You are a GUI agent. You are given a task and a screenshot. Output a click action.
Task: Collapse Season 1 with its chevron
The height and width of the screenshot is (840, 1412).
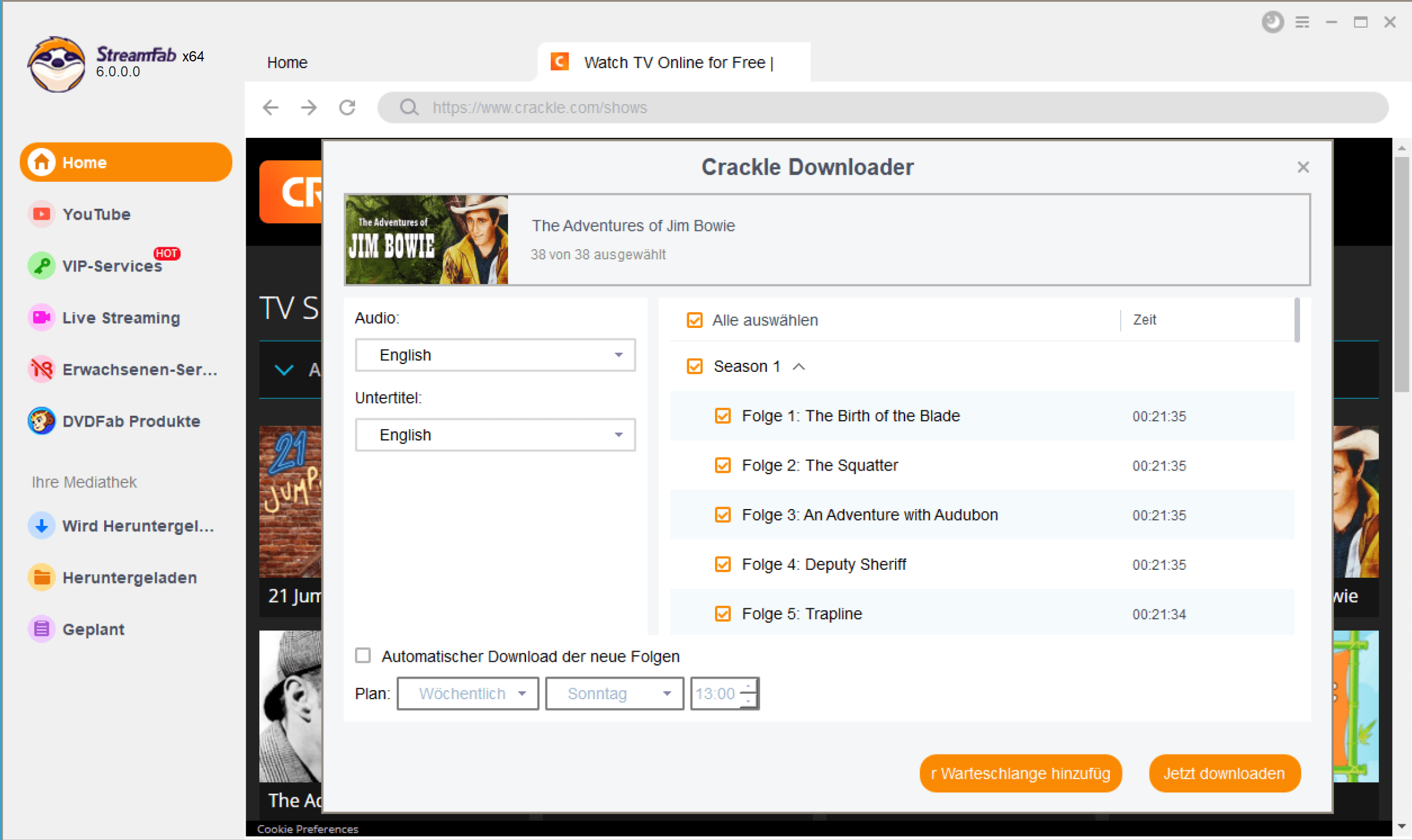coord(799,366)
